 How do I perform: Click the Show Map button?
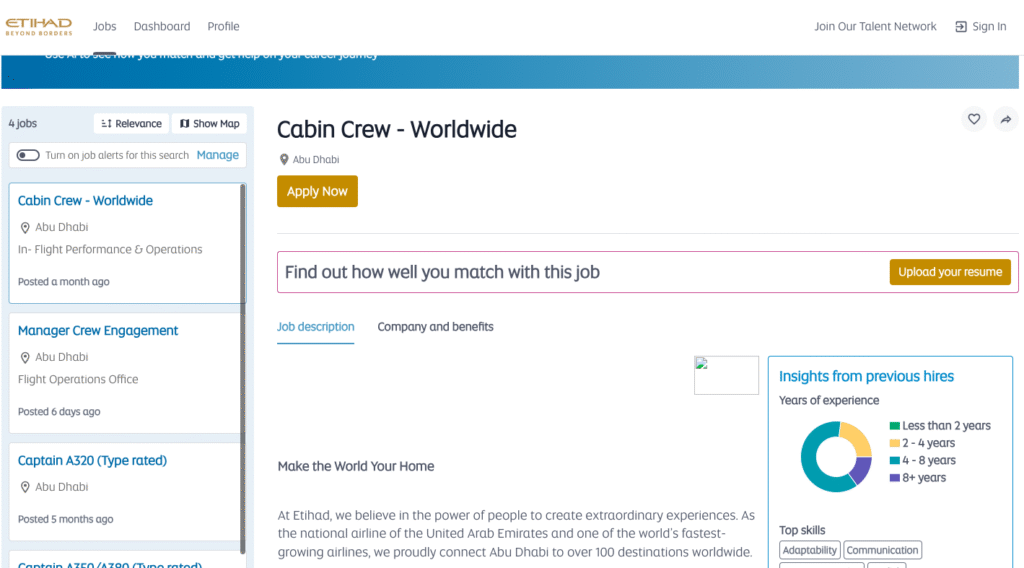[210, 123]
